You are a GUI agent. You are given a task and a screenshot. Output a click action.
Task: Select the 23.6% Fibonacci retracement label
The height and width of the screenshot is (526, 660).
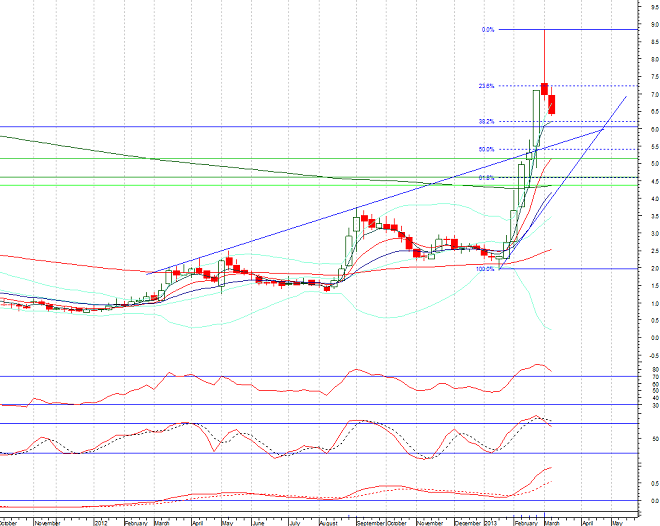click(x=487, y=86)
